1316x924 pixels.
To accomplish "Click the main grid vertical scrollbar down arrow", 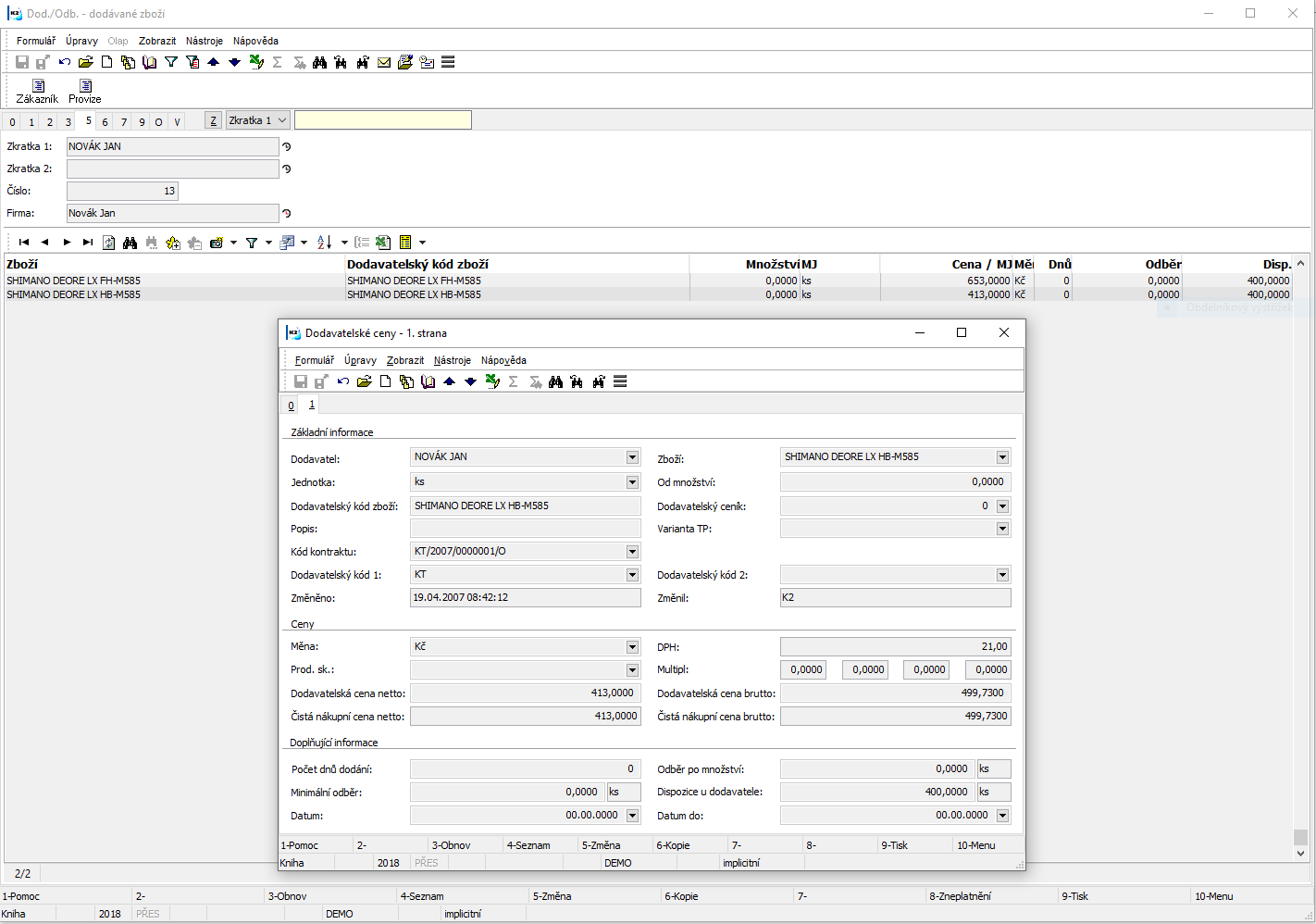I will click(1300, 854).
